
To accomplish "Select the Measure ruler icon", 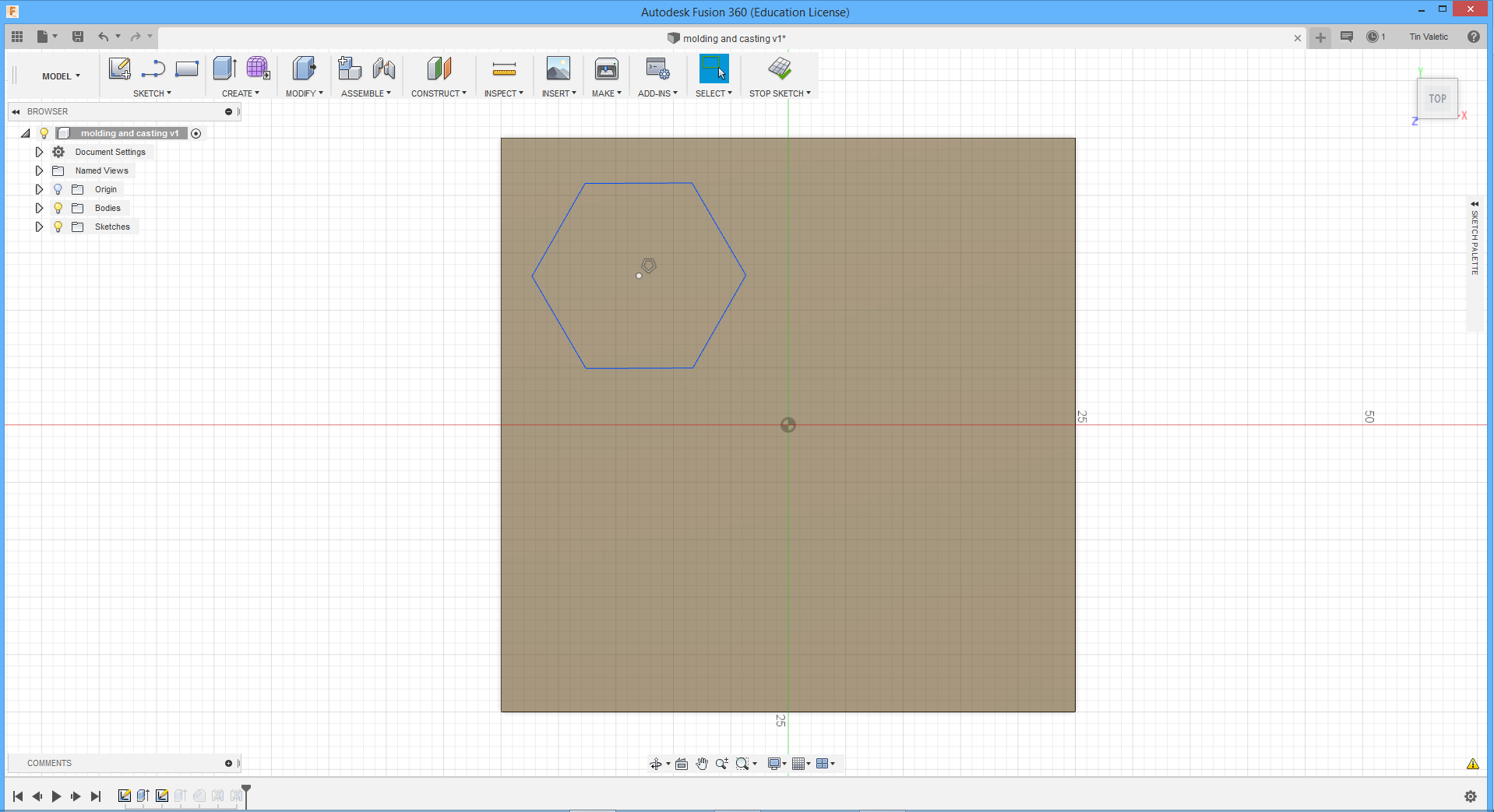I will (504, 69).
